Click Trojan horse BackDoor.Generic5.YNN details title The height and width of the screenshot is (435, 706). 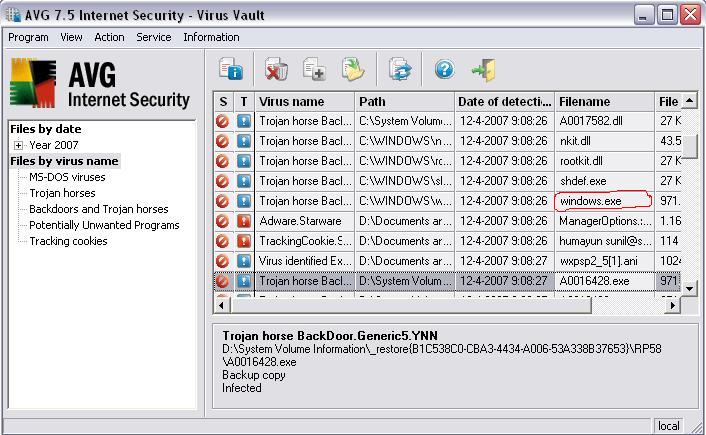tap(330, 336)
